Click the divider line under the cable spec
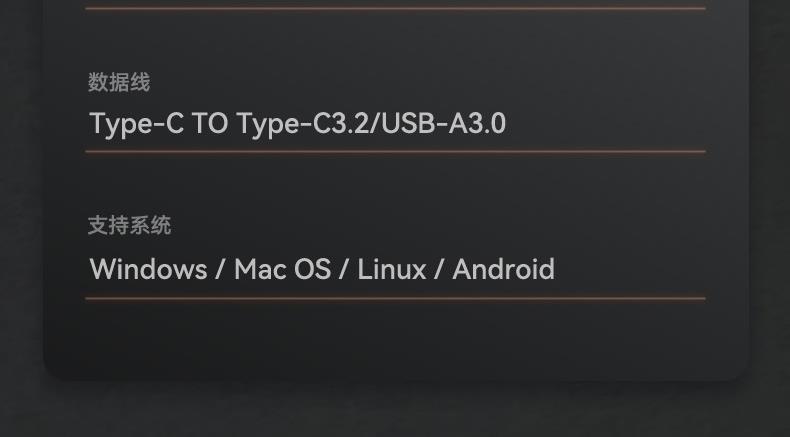Screen dimensions: 790x437 [395, 152]
